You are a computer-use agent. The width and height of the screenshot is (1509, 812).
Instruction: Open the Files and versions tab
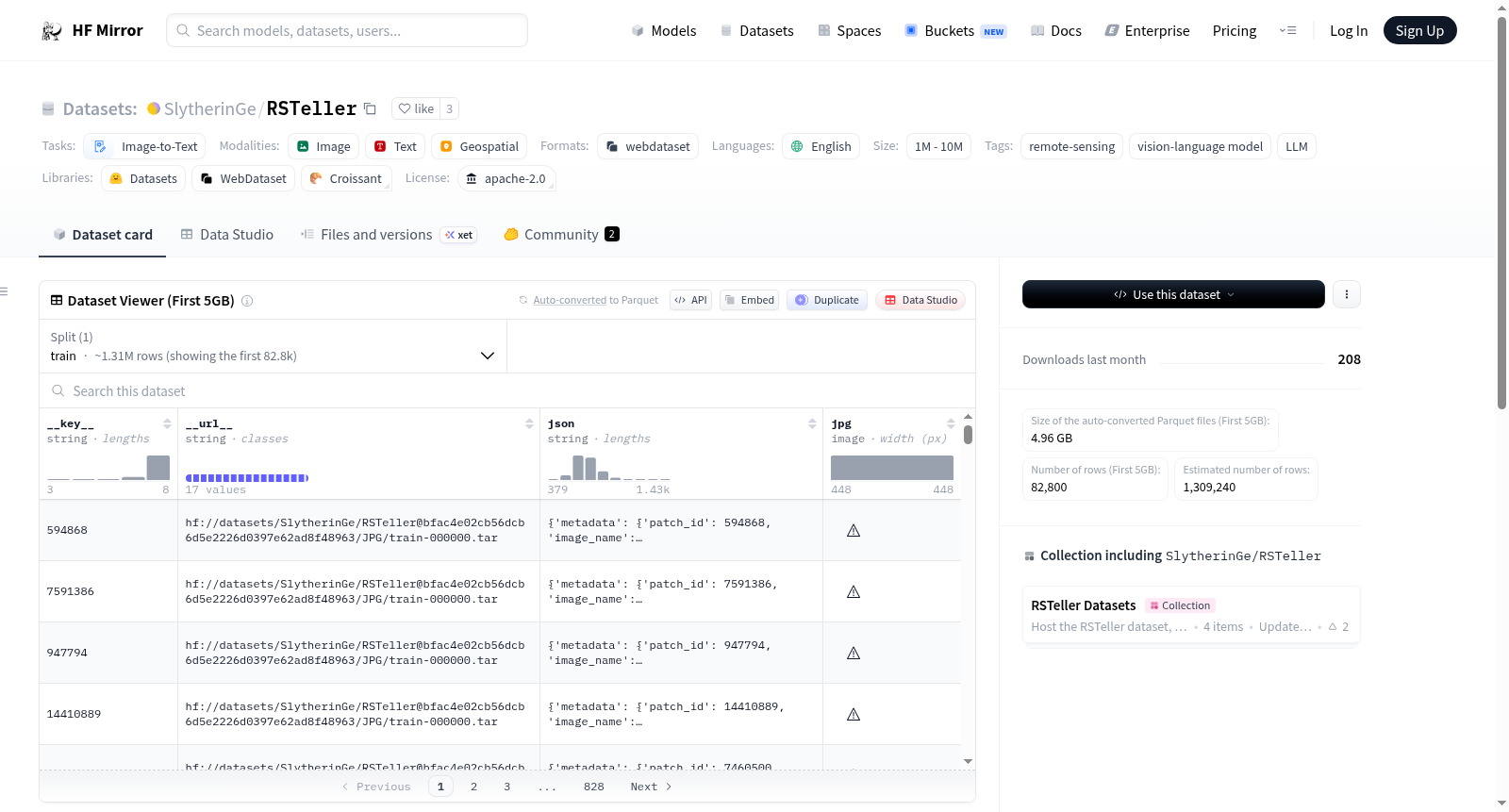pyautogui.click(x=388, y=235)
